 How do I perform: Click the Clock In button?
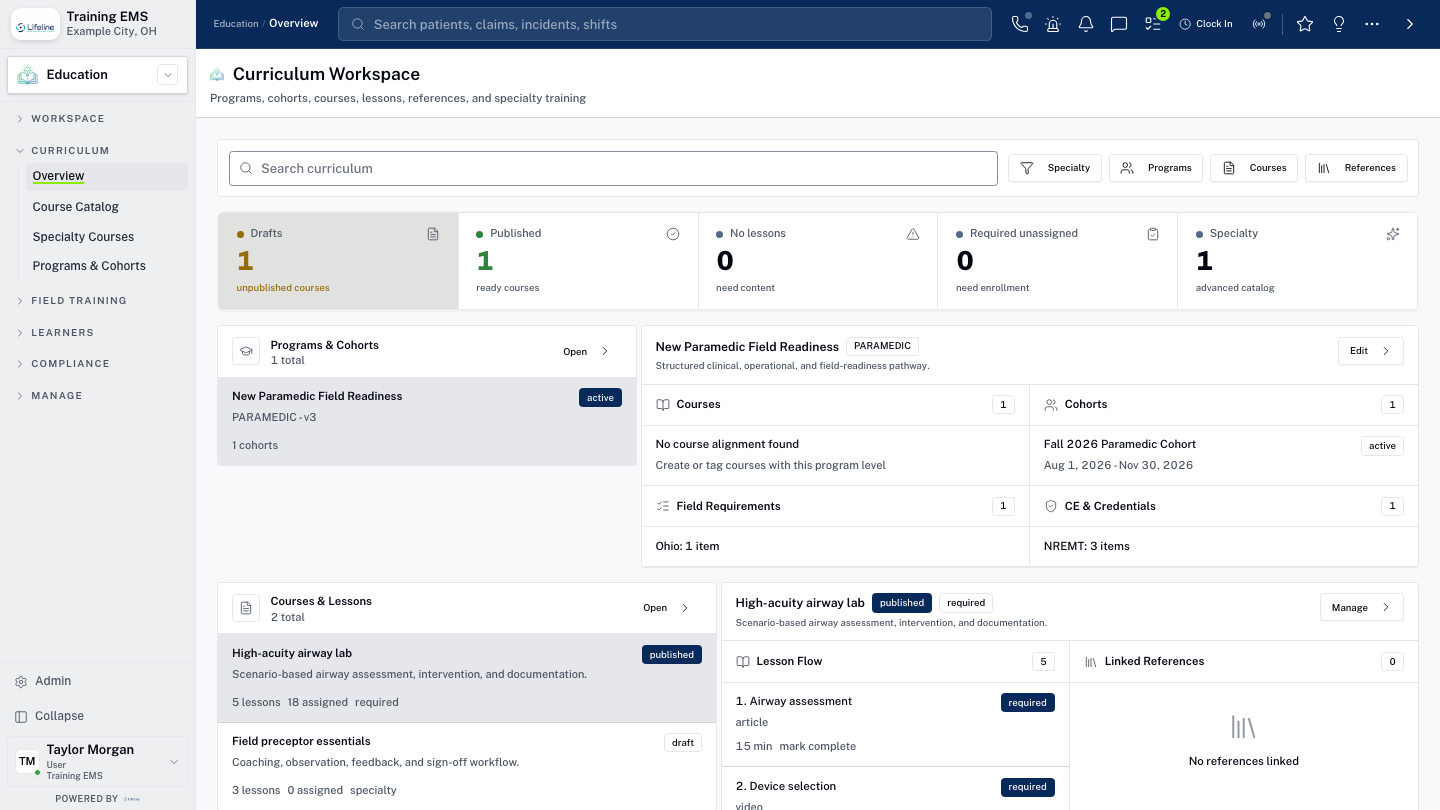(1206, 24)
